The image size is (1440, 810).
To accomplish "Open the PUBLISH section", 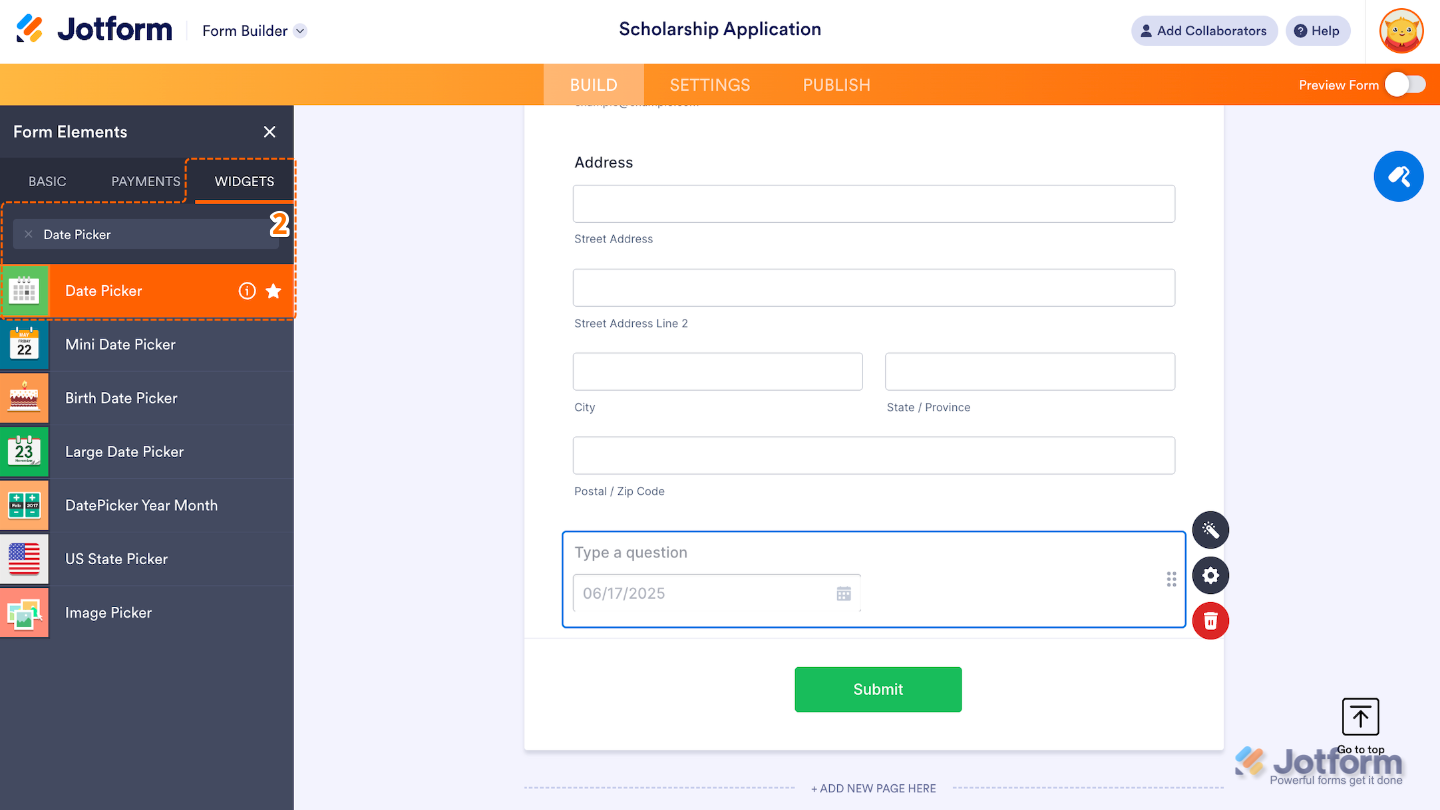I will click(x=836, y=85).
